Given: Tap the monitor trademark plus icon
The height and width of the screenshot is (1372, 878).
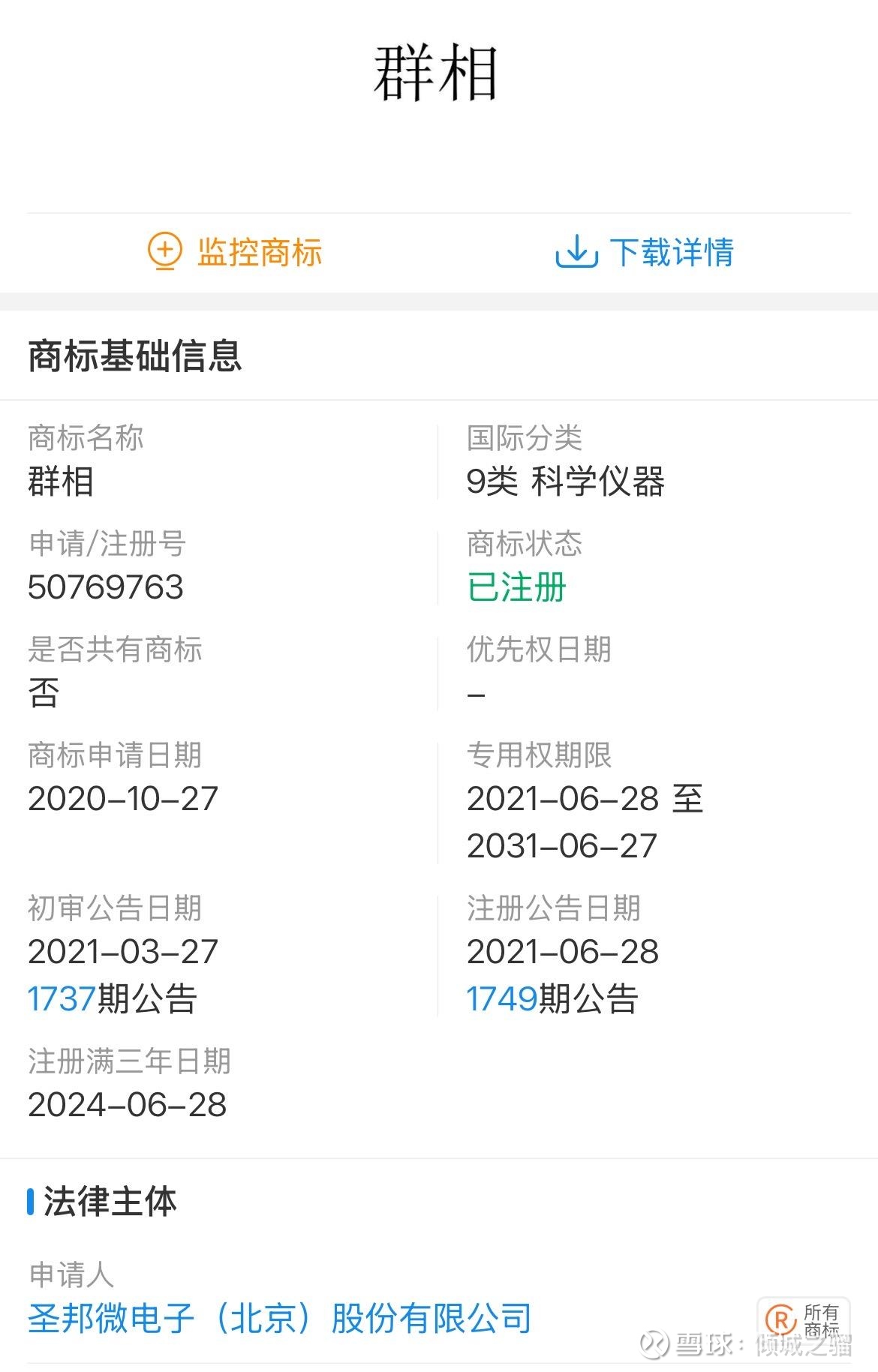Looking at the screenshot, I should (164, 252).
